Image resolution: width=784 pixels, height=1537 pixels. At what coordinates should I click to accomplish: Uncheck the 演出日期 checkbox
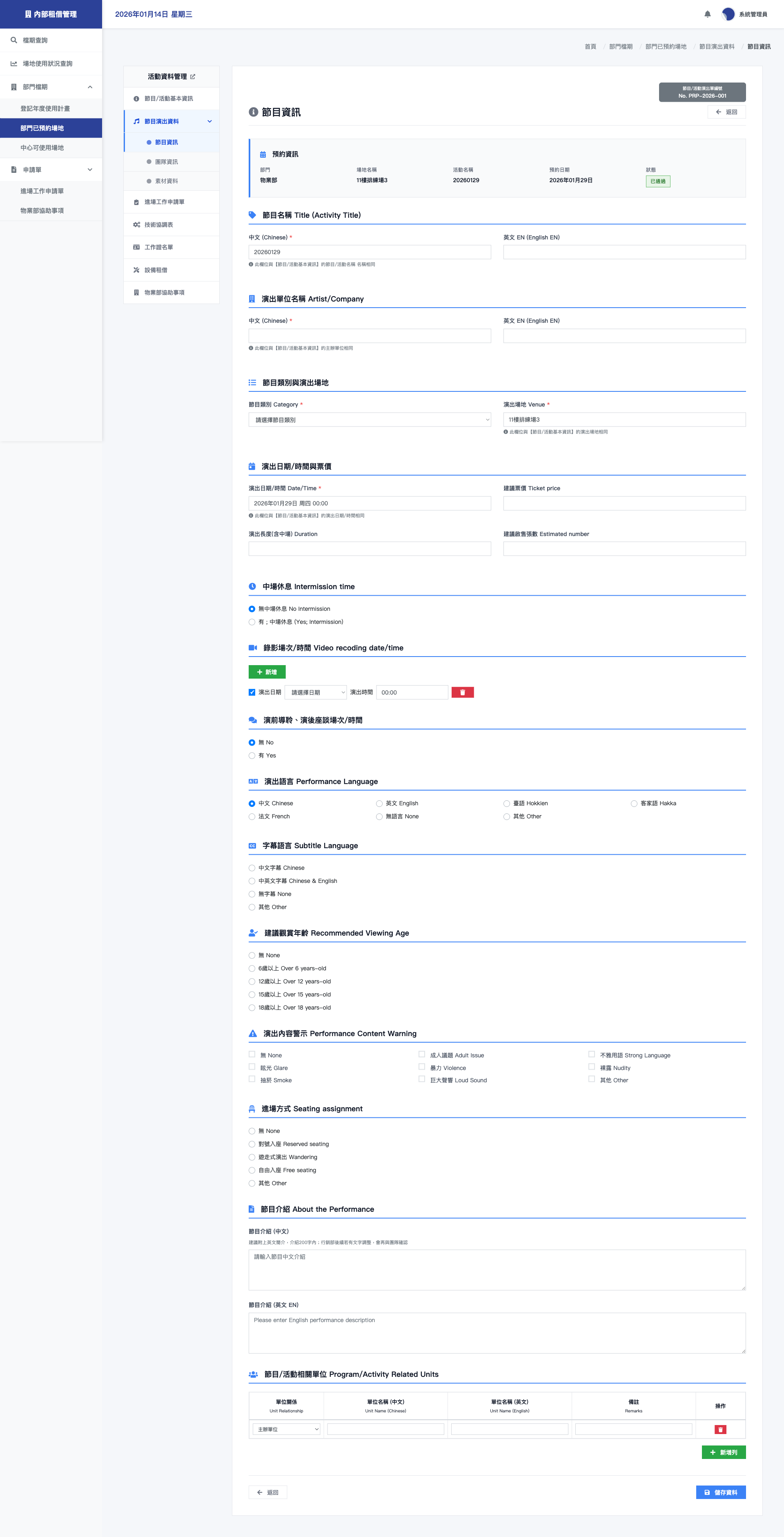point(252,692)
